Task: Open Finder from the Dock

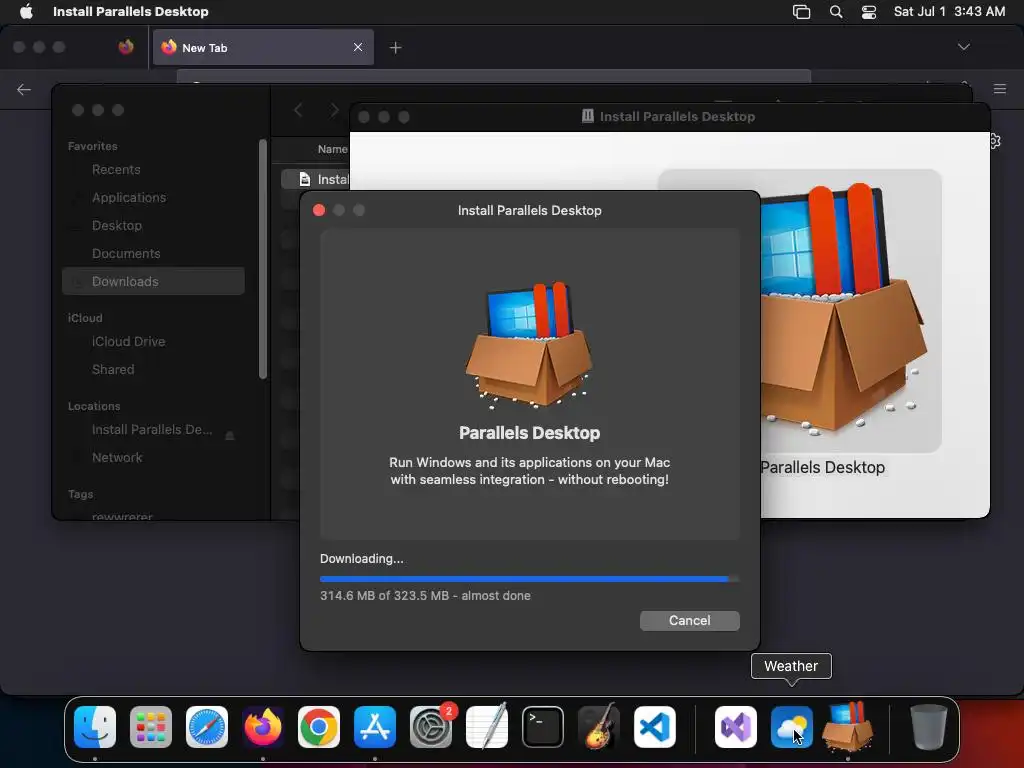Action: pos(95,727)
